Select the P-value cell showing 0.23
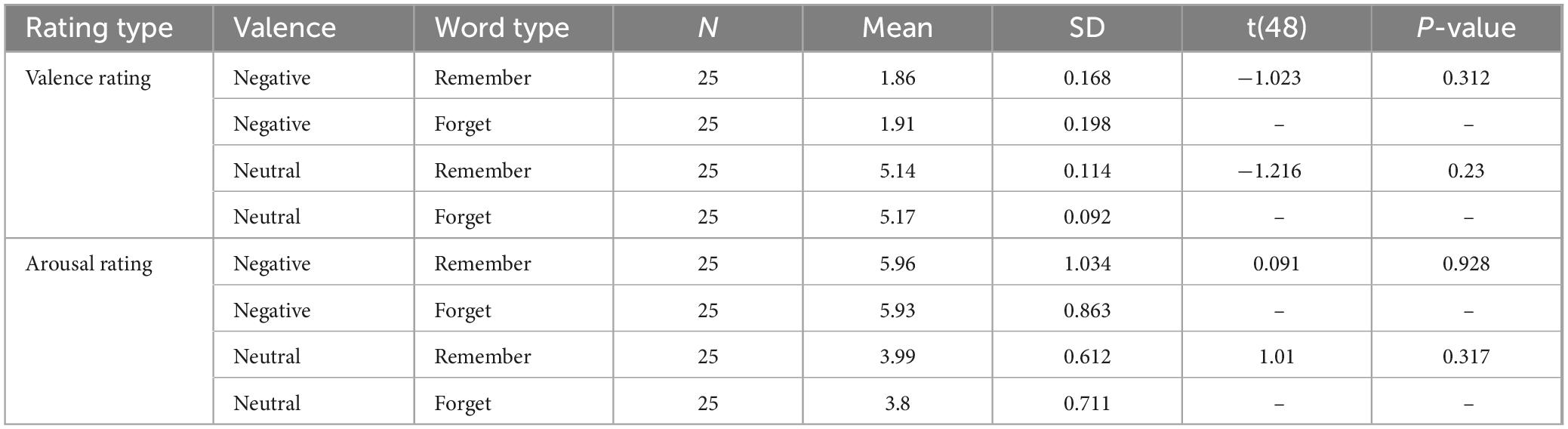 [x=1466, y=171]
